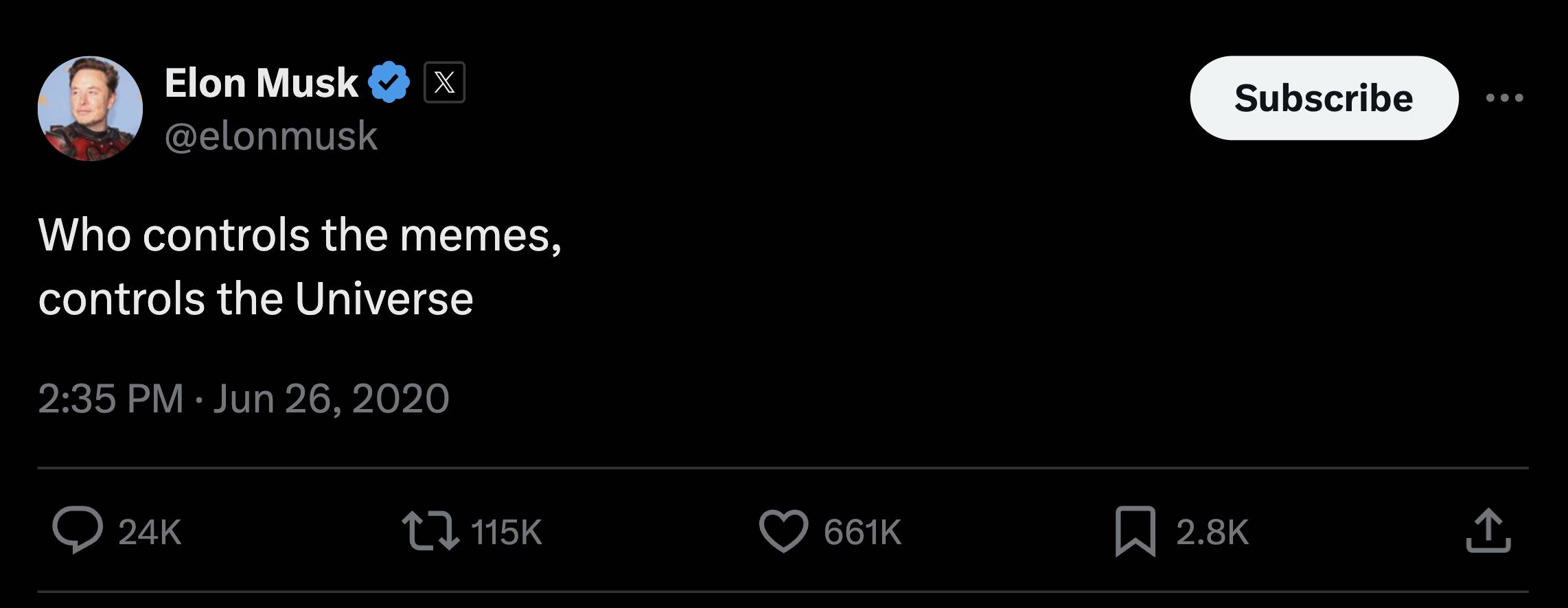Click the text 'controls the Universe'
This screenshot has width=1568, height=608.
256,299
